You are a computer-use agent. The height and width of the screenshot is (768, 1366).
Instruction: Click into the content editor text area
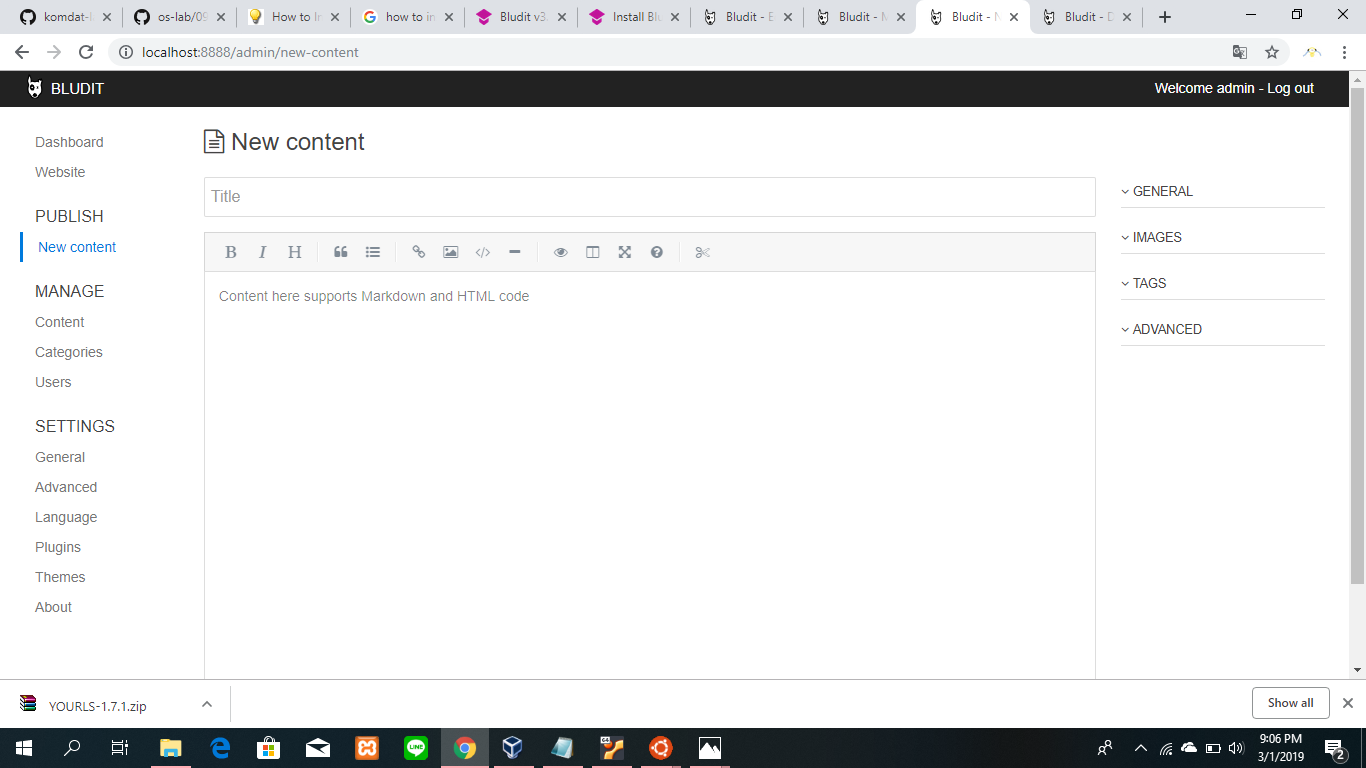tap(650, 475)
